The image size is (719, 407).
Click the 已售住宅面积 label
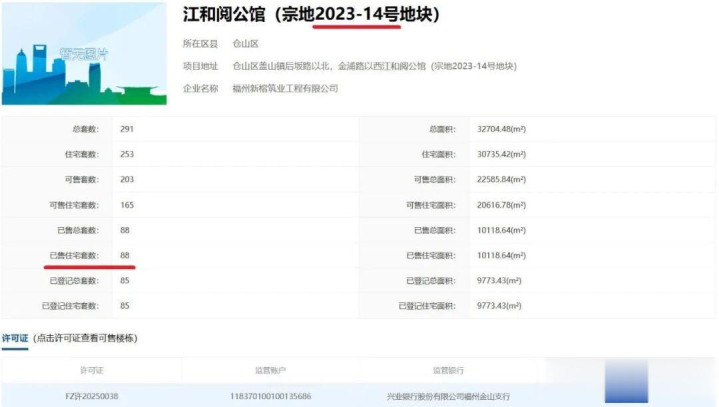[431, 255]
